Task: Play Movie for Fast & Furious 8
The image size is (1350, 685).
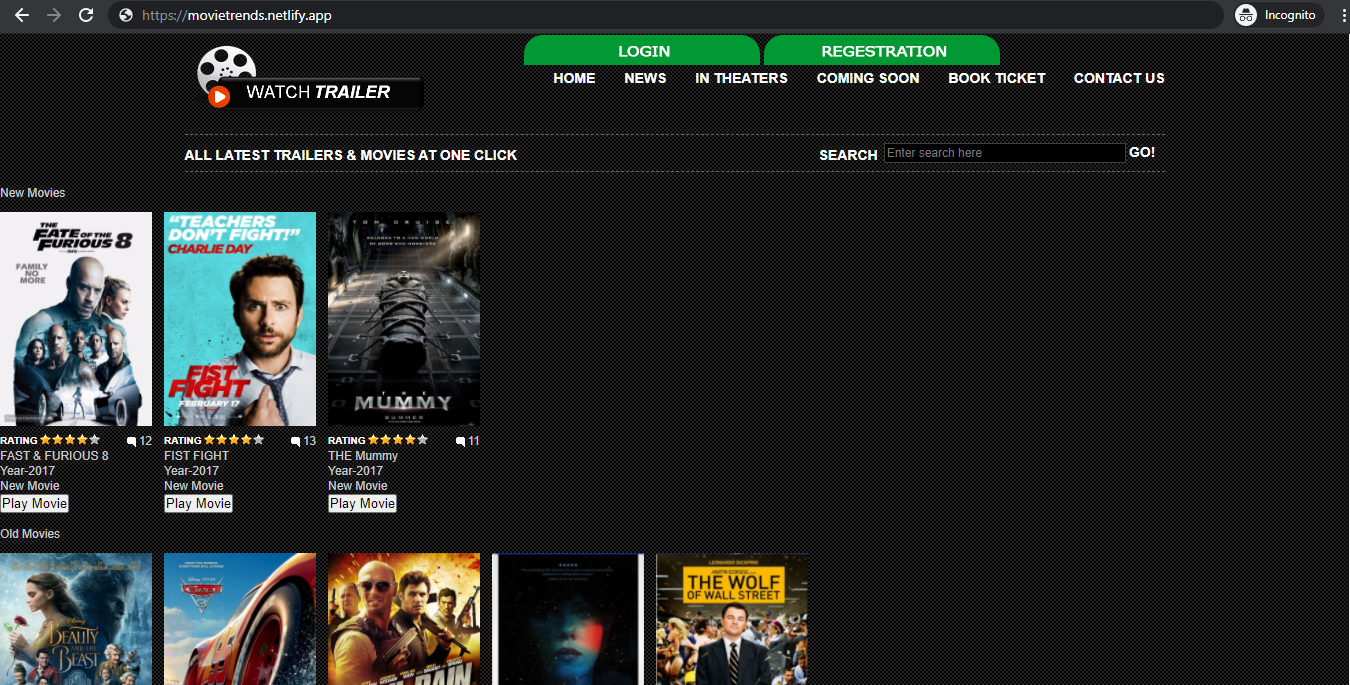Action: pos(35,503)
